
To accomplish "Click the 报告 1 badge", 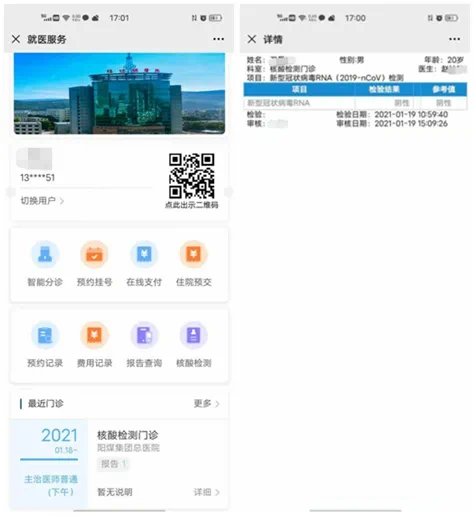I will [113, 464].
